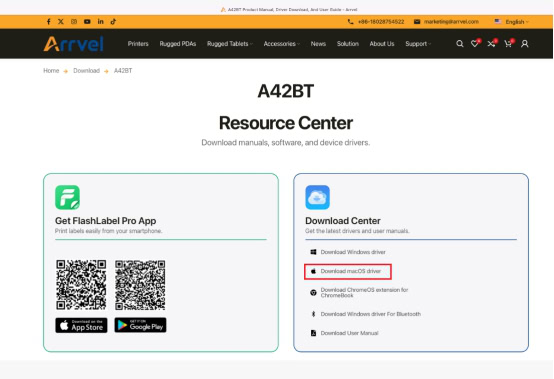The height and width of the screenshot is (379, 554).
Task: Click the Chrome logo icon
Action: [313, 292]
